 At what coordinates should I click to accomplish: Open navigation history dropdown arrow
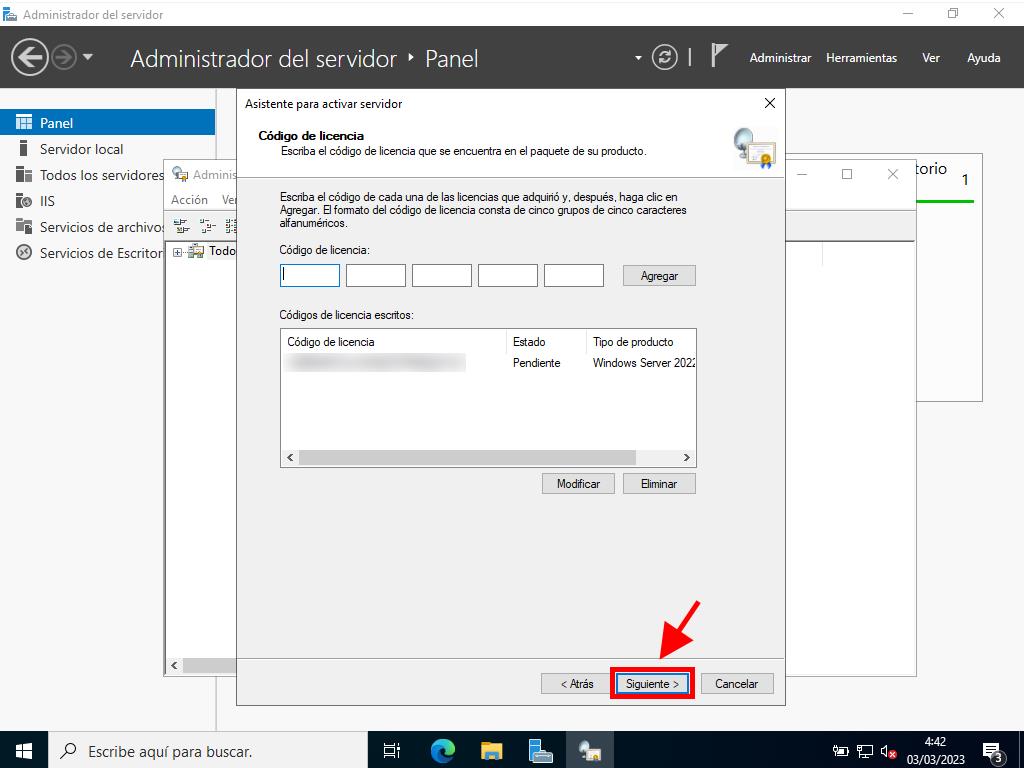pos(88,57)
